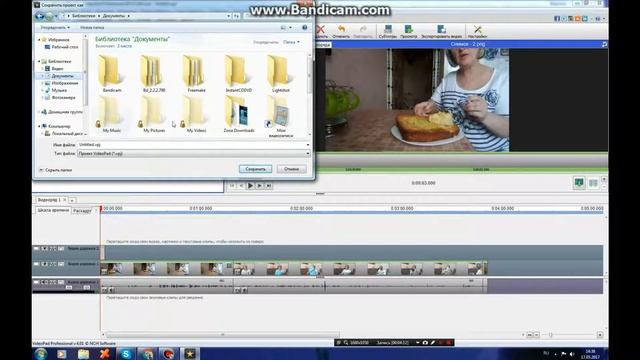The width and height of the screenshot is (640, 360).
Task: Click the dual-screen preview mode icon
Action: 593,183
